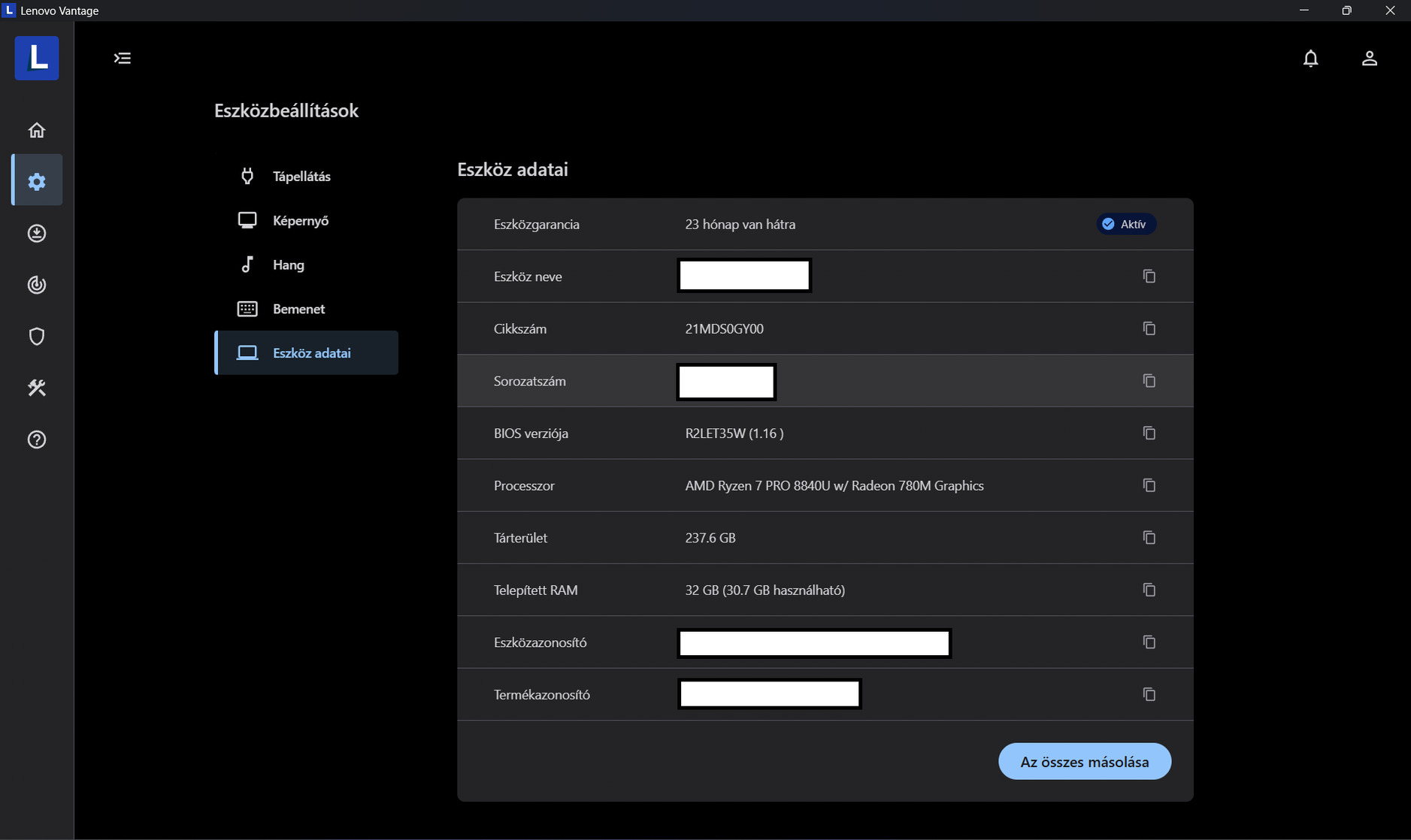Copy the Sorozatszám value
This screenshot has width=1411, height=840.
click(x=1149, y=381)
